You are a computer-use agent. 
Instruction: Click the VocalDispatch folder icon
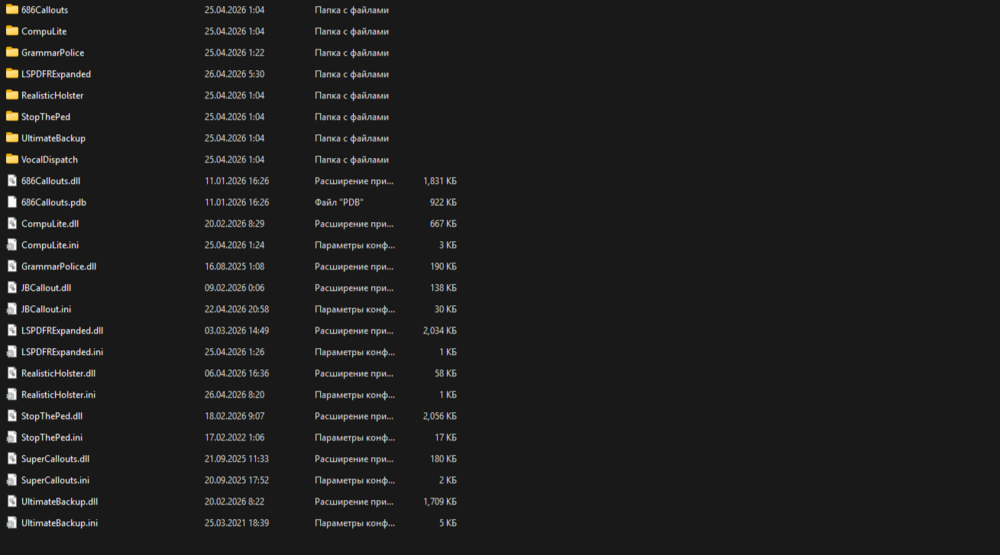point(11,159)
